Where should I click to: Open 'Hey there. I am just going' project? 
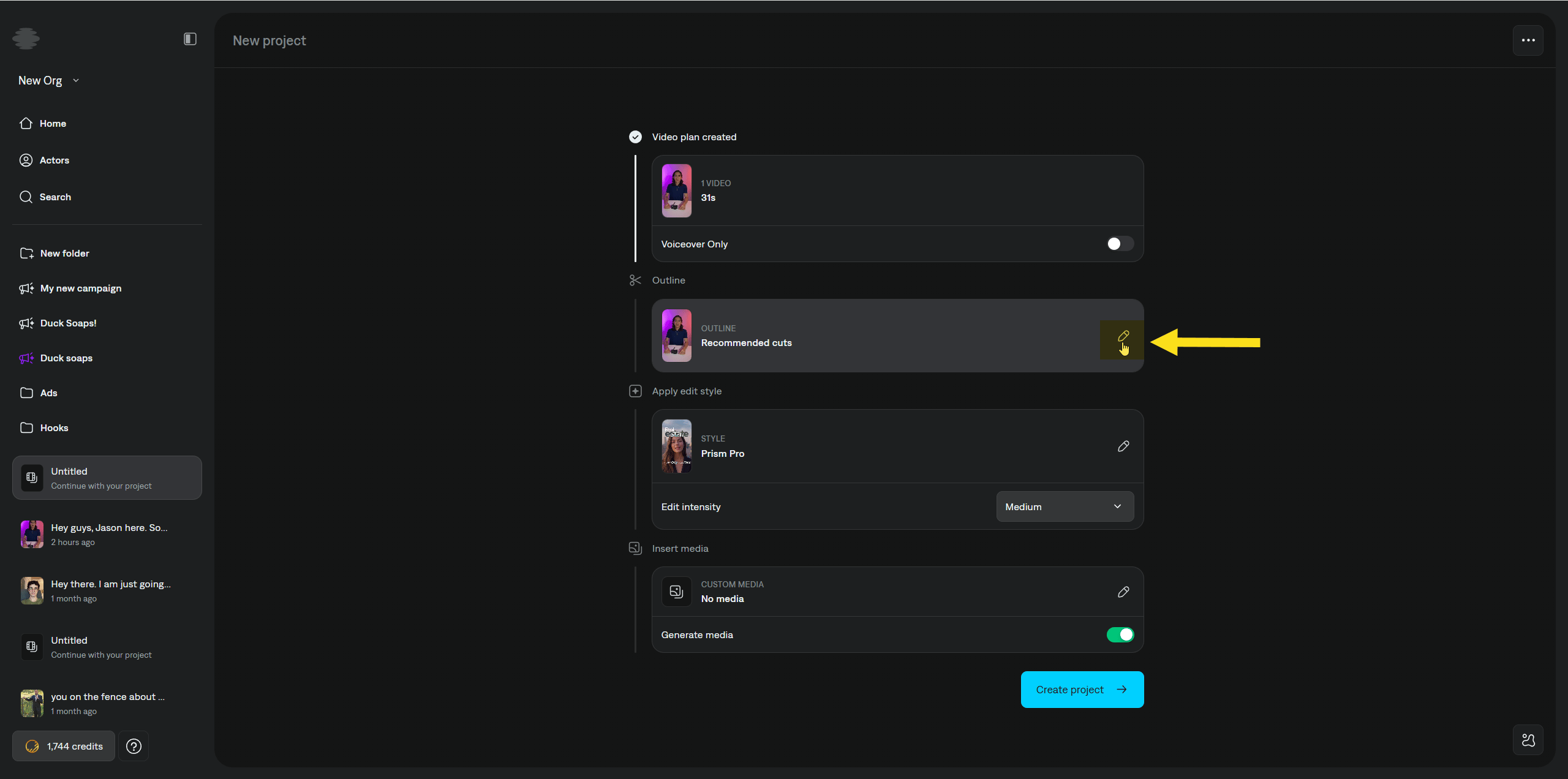107,590
